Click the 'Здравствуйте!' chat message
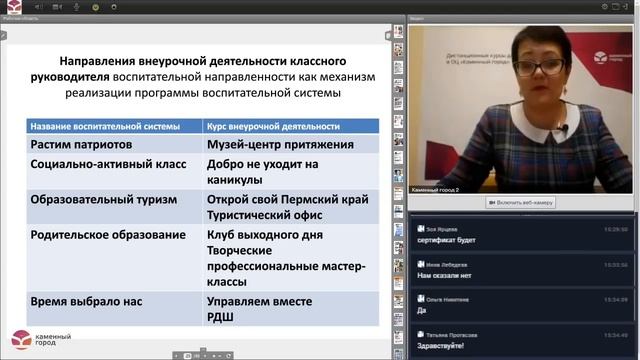Viewport: 640px width, 360px height. [x=440, y=346]
